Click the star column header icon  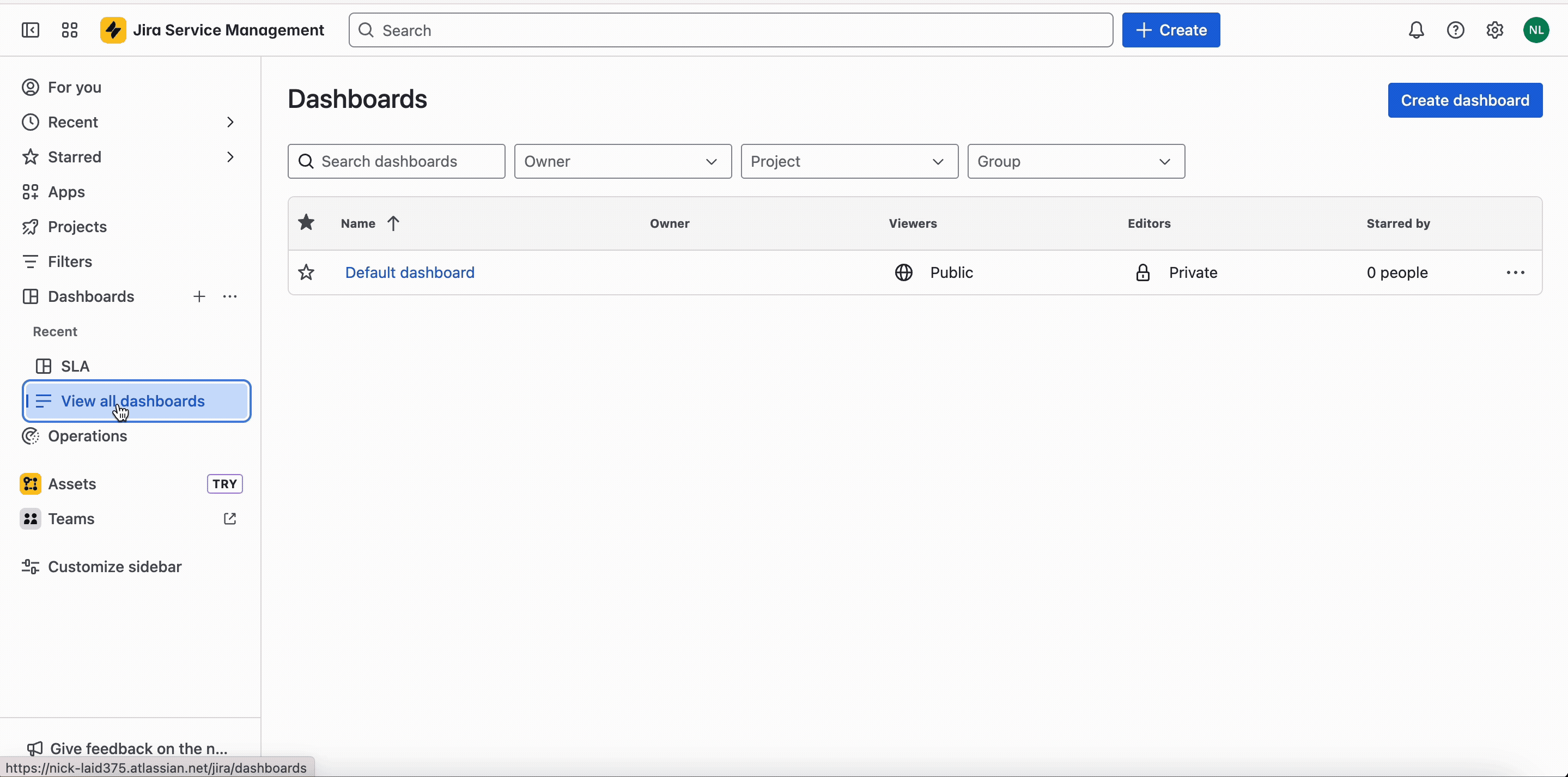point(306,223)
